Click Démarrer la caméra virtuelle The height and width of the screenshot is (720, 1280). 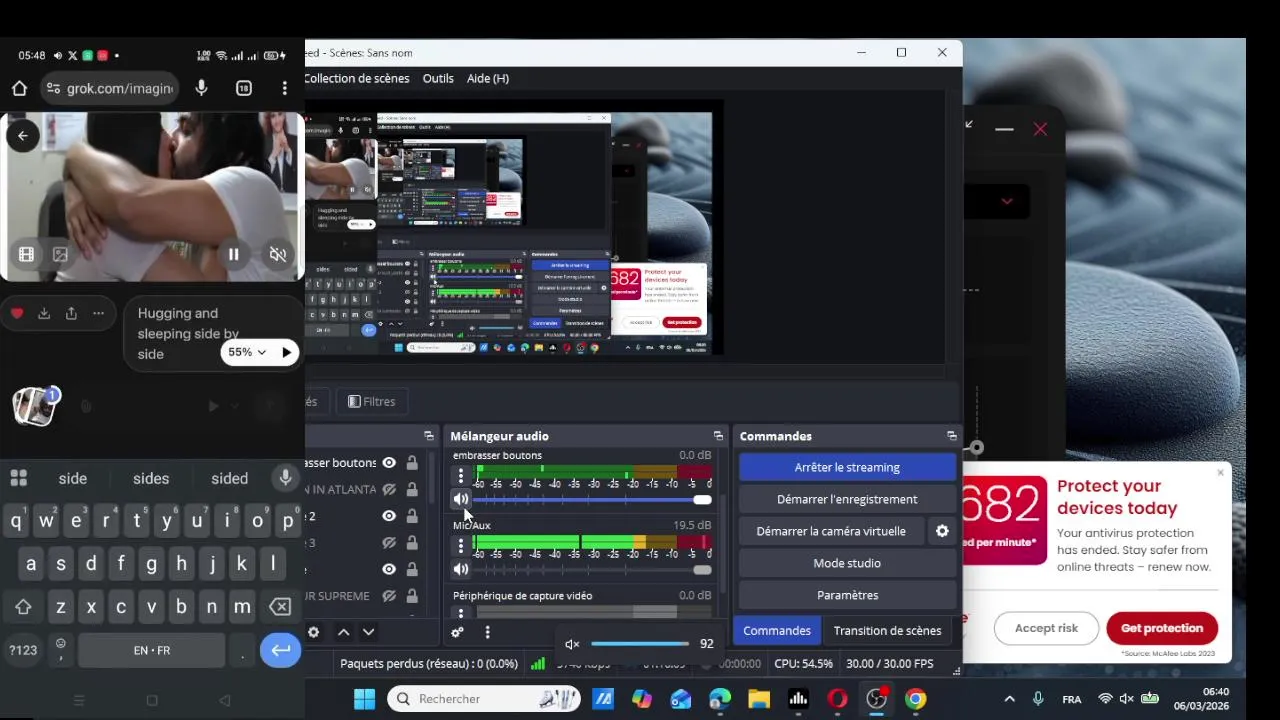click(831, 531)
